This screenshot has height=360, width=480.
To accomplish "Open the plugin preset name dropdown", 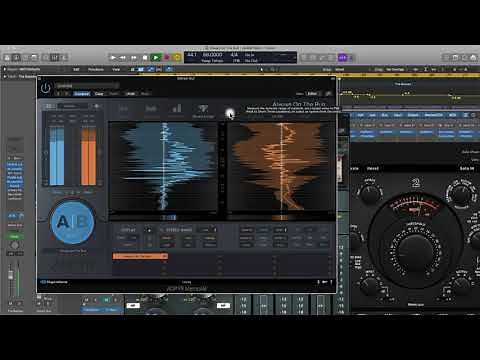I will click(87, 86).
